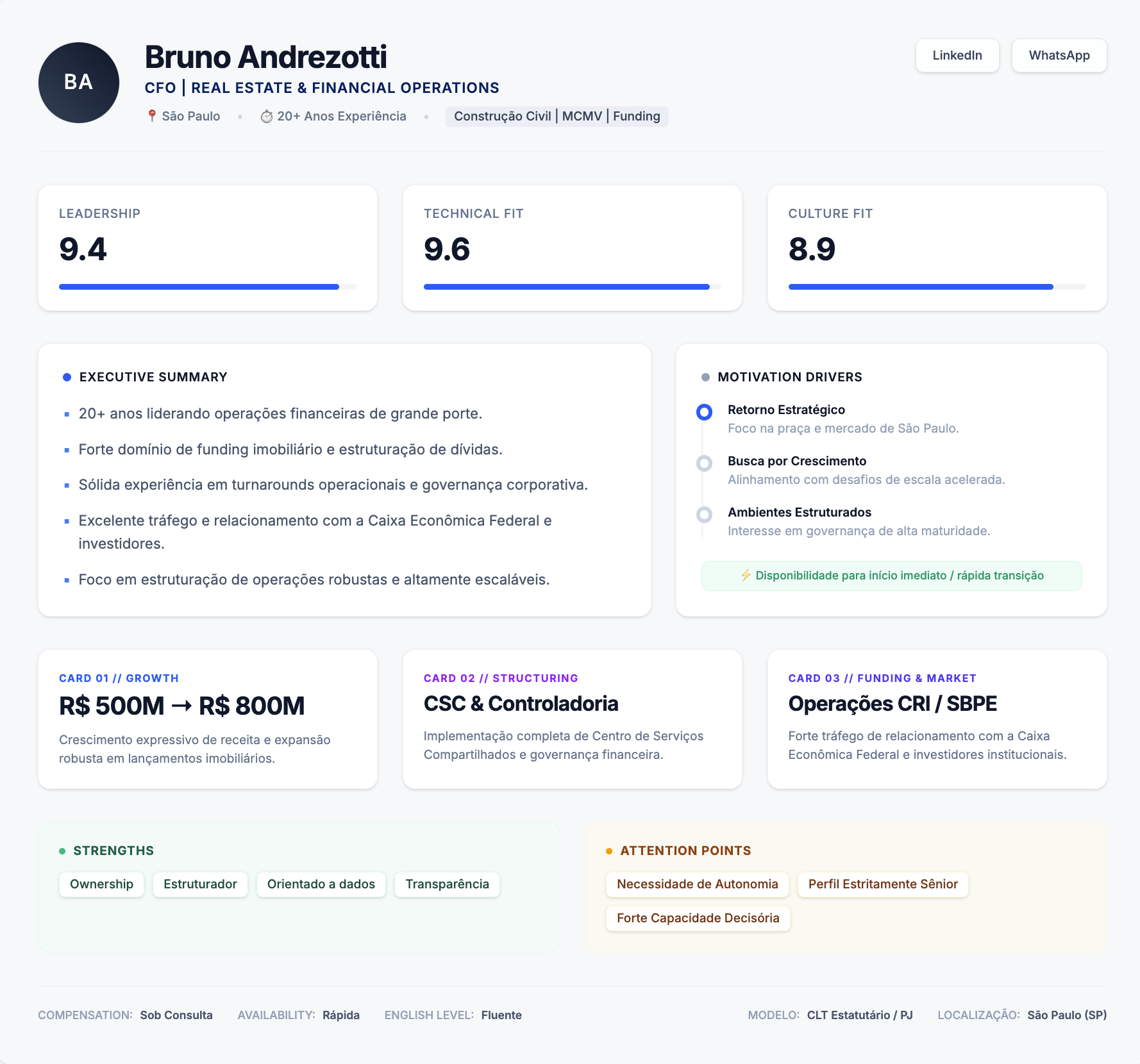The height and width of the screenshot is (1064, 1140).
Task: Click the São Paulo (SP) localização value
Action: point(1067,1015)
